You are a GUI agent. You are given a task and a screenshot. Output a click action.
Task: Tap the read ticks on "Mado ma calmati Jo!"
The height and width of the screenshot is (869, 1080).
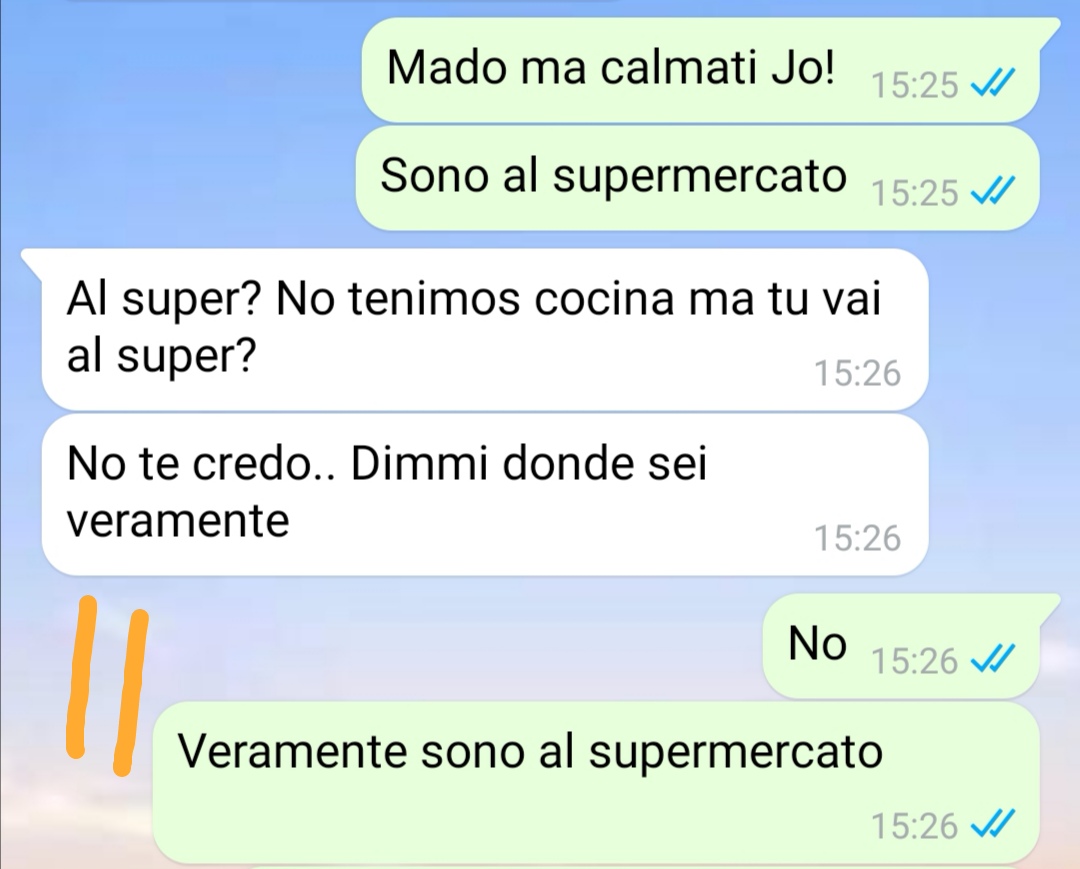992,85
